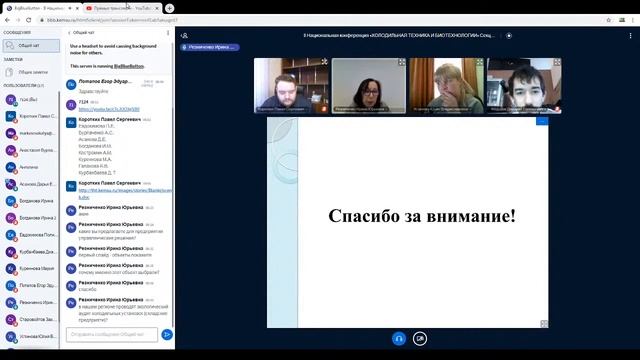Click talking indicator Резниченко Ирина

(x=210, y=47)
